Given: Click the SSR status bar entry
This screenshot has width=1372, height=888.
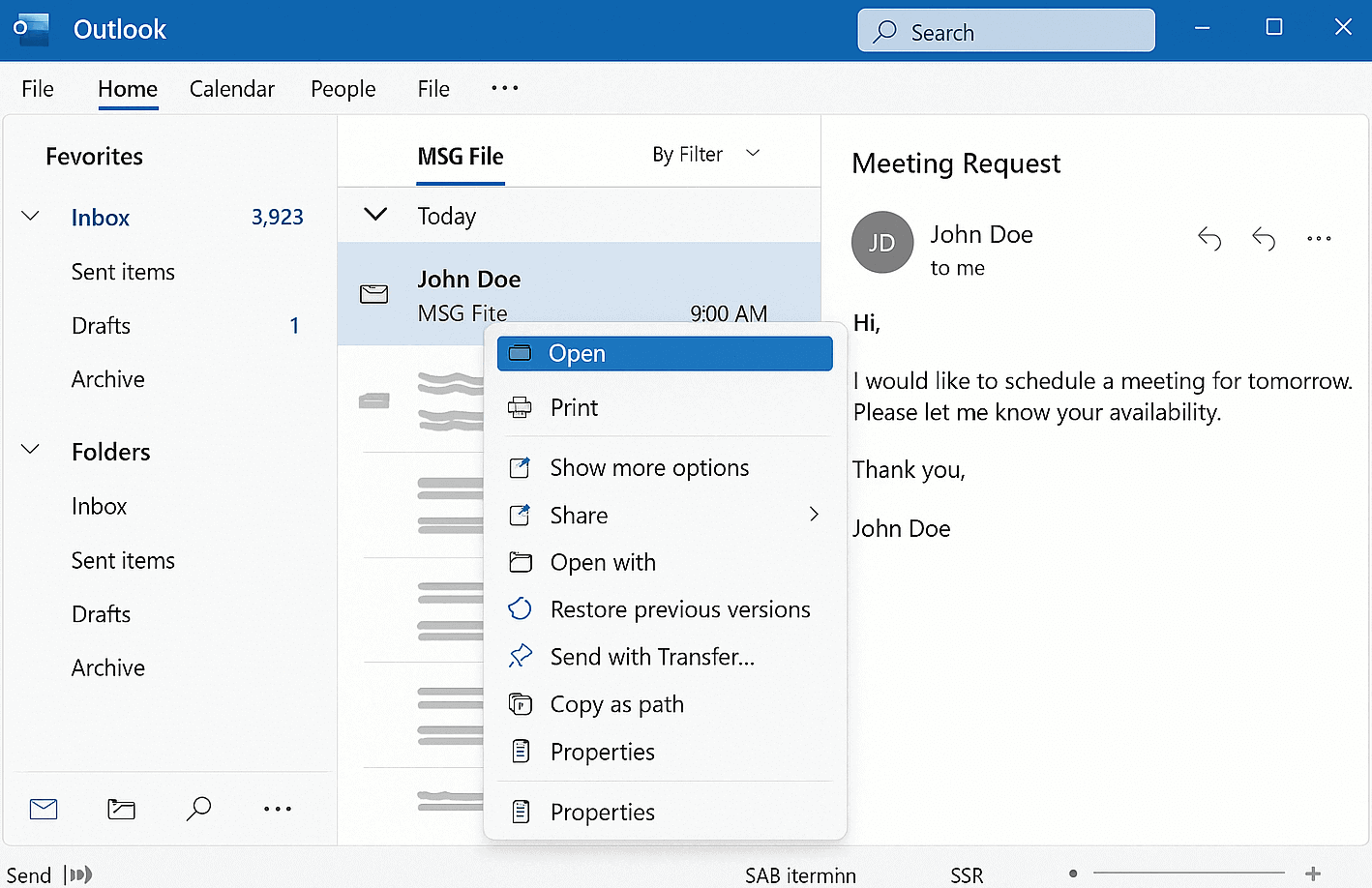Looking at the screenshot, I should (967, 875).
